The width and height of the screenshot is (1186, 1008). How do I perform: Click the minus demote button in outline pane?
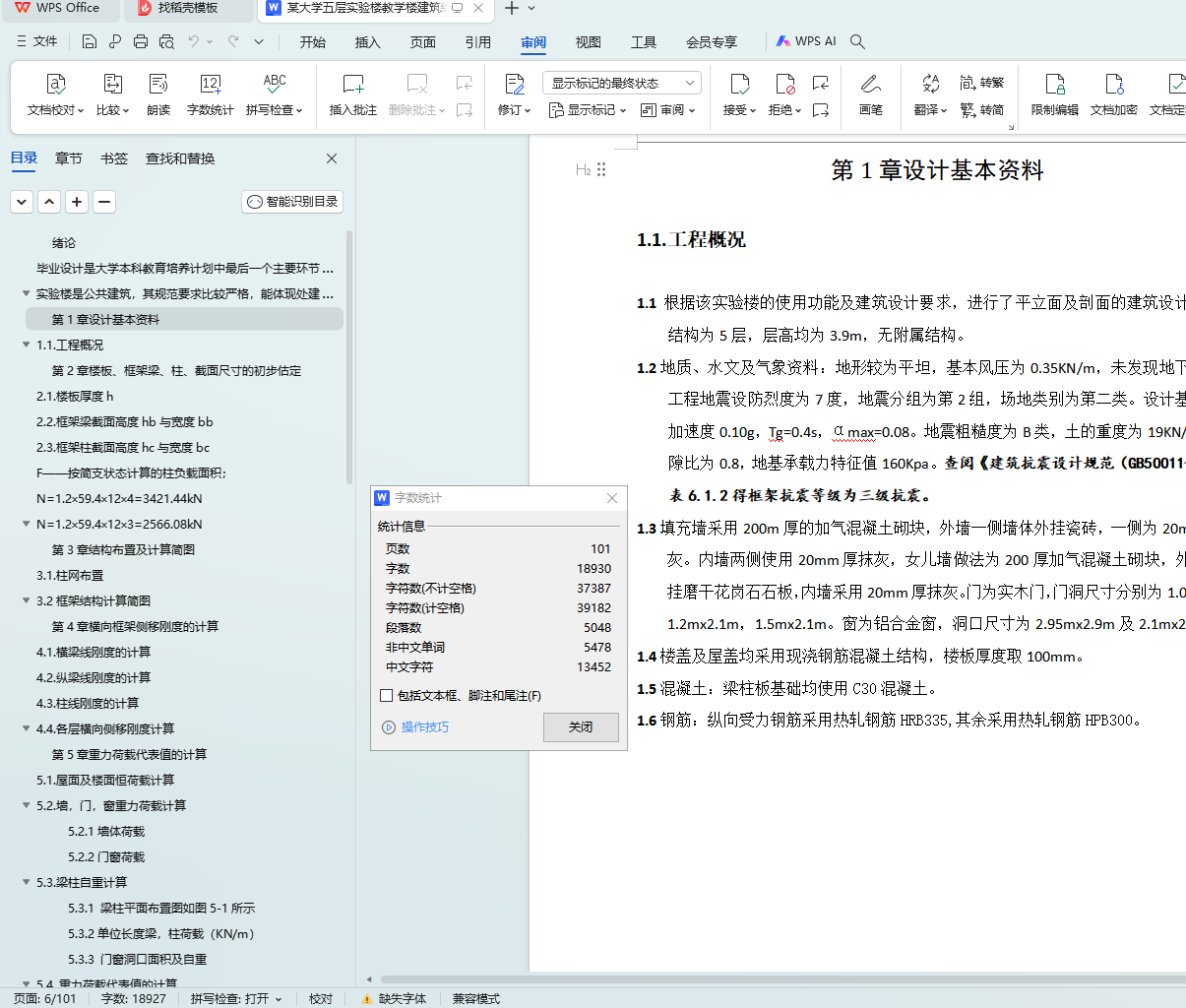point(104,202)
